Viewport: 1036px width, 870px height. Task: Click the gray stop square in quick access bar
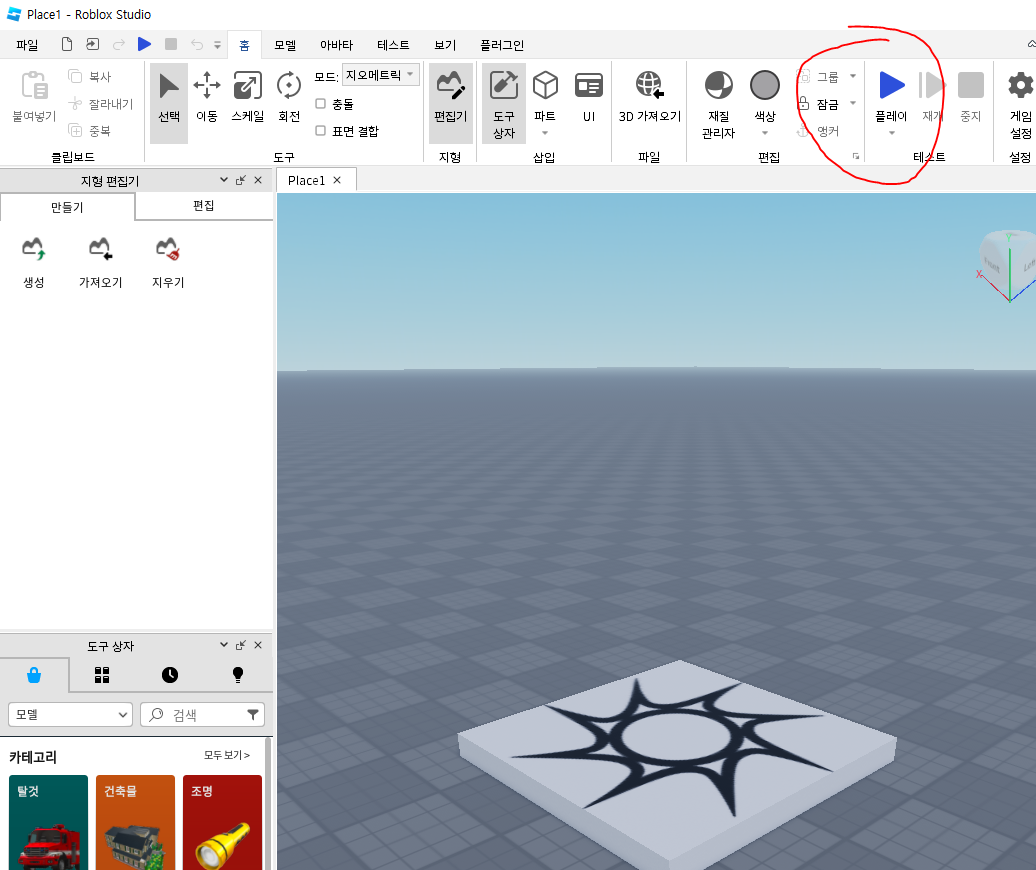pyautogui.click(x=170, y=44)
